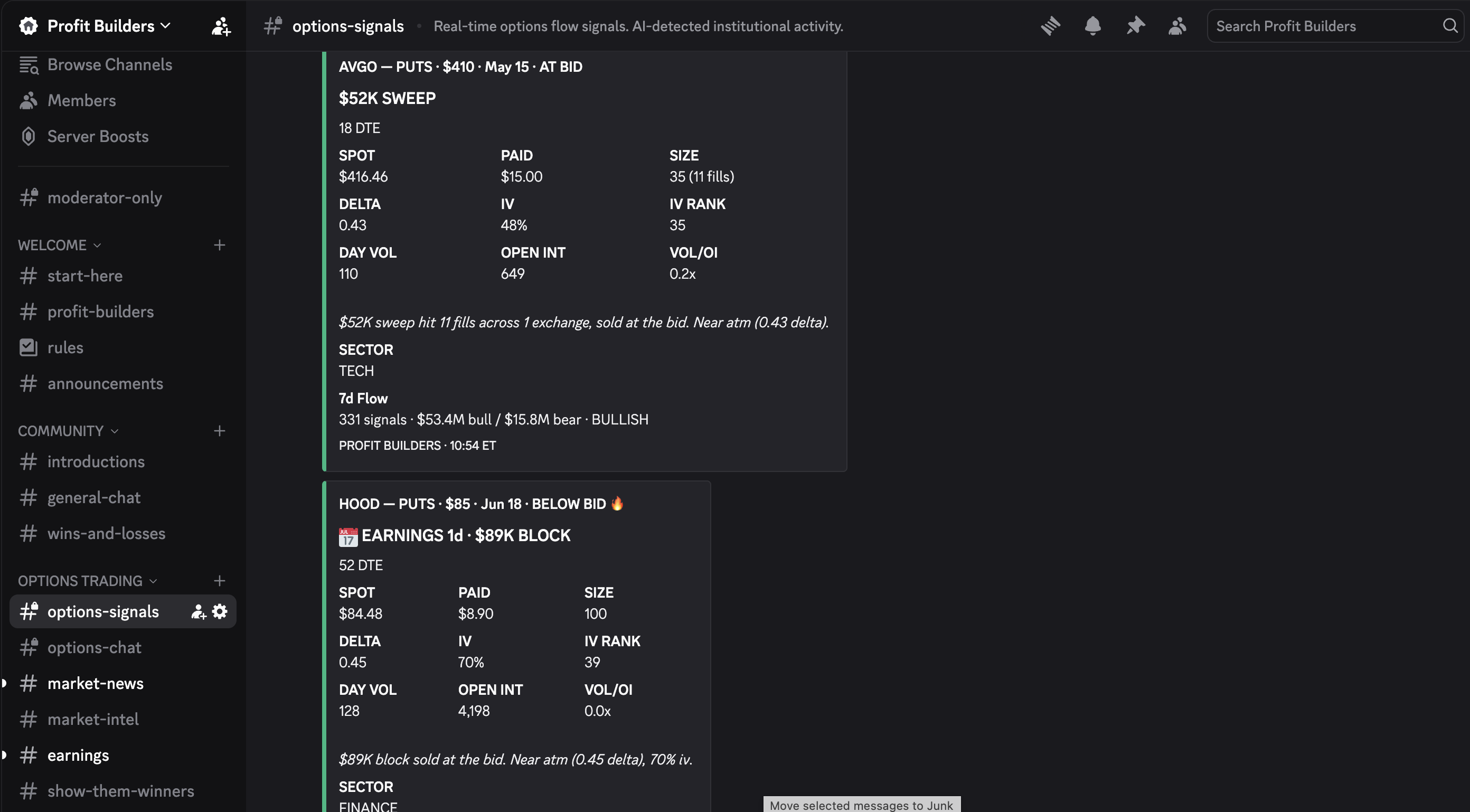The image size is (1470, 812).
Task: Open the rules channel
Action: [123, 347]
